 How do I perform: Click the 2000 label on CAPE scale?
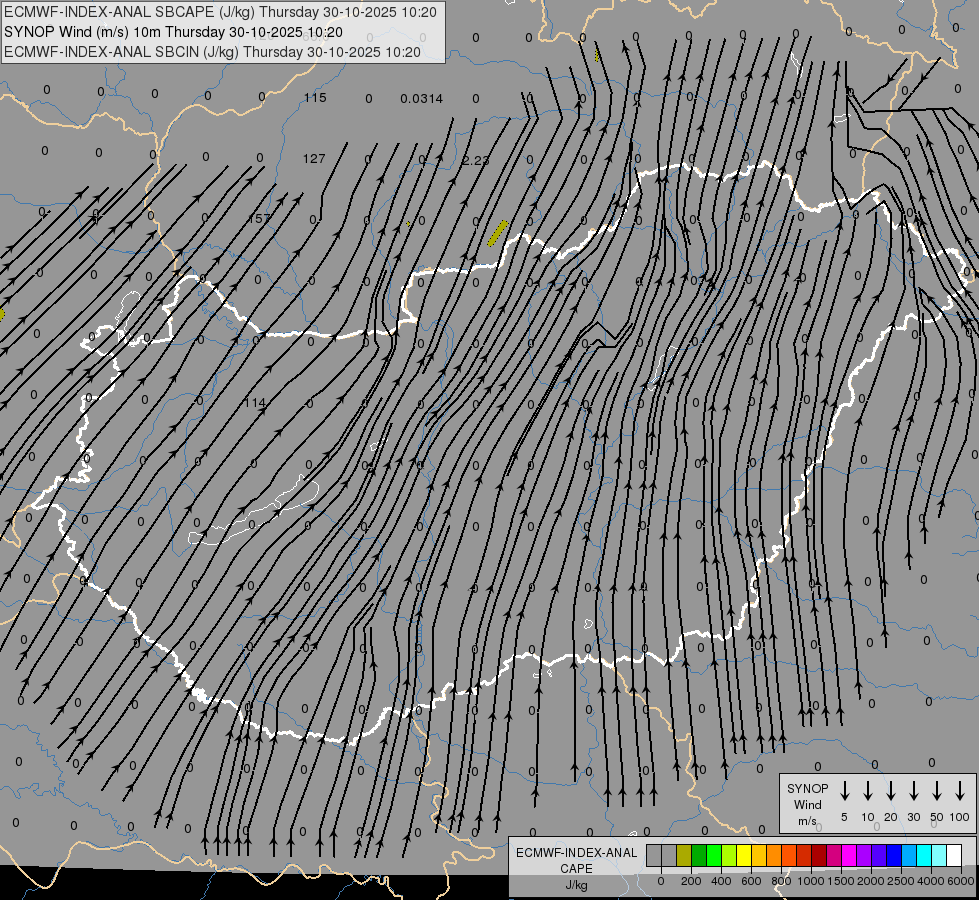click(871, 881)
